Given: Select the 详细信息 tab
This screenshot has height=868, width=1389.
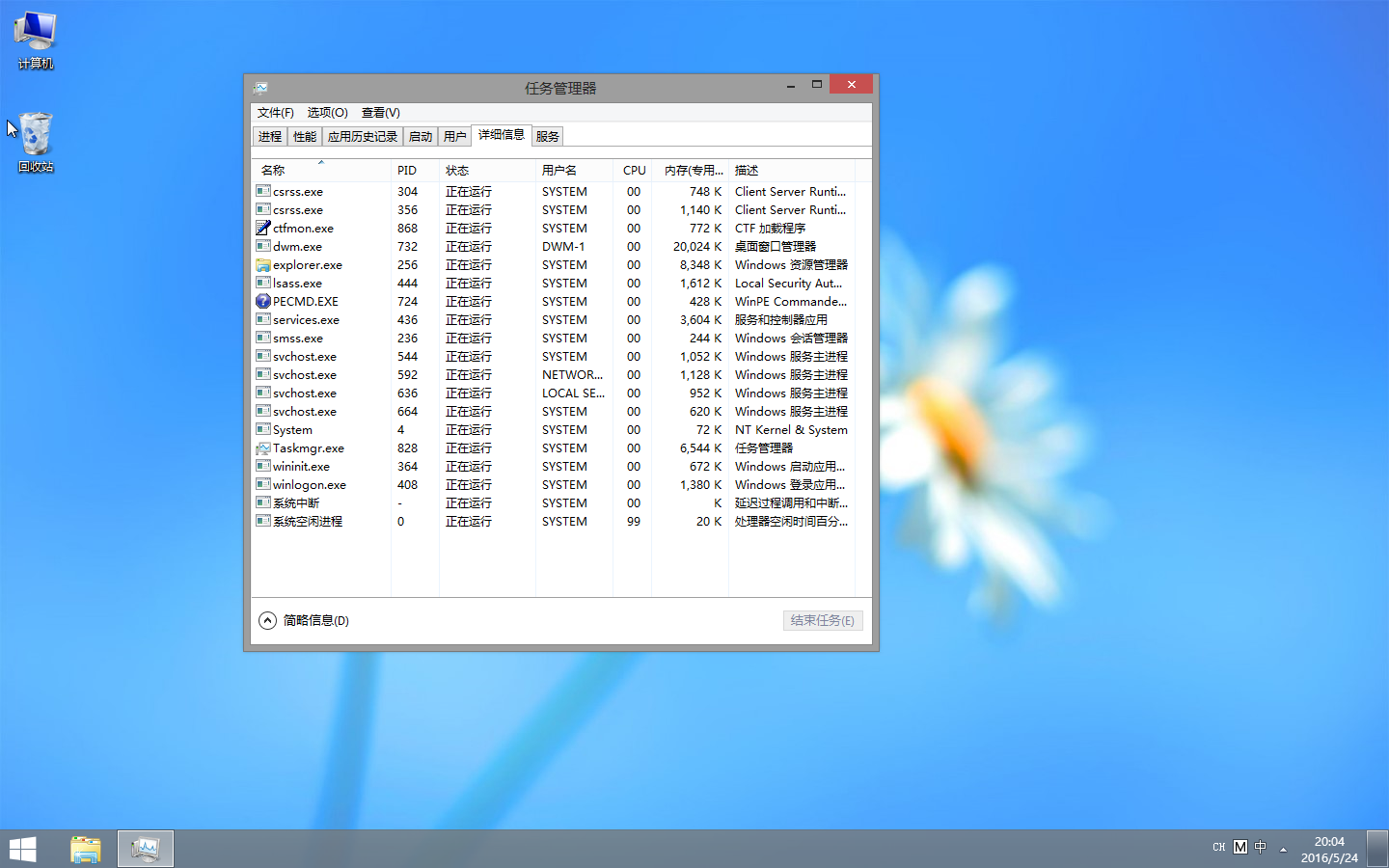Looking at the screenshot, I should point(502,135).
